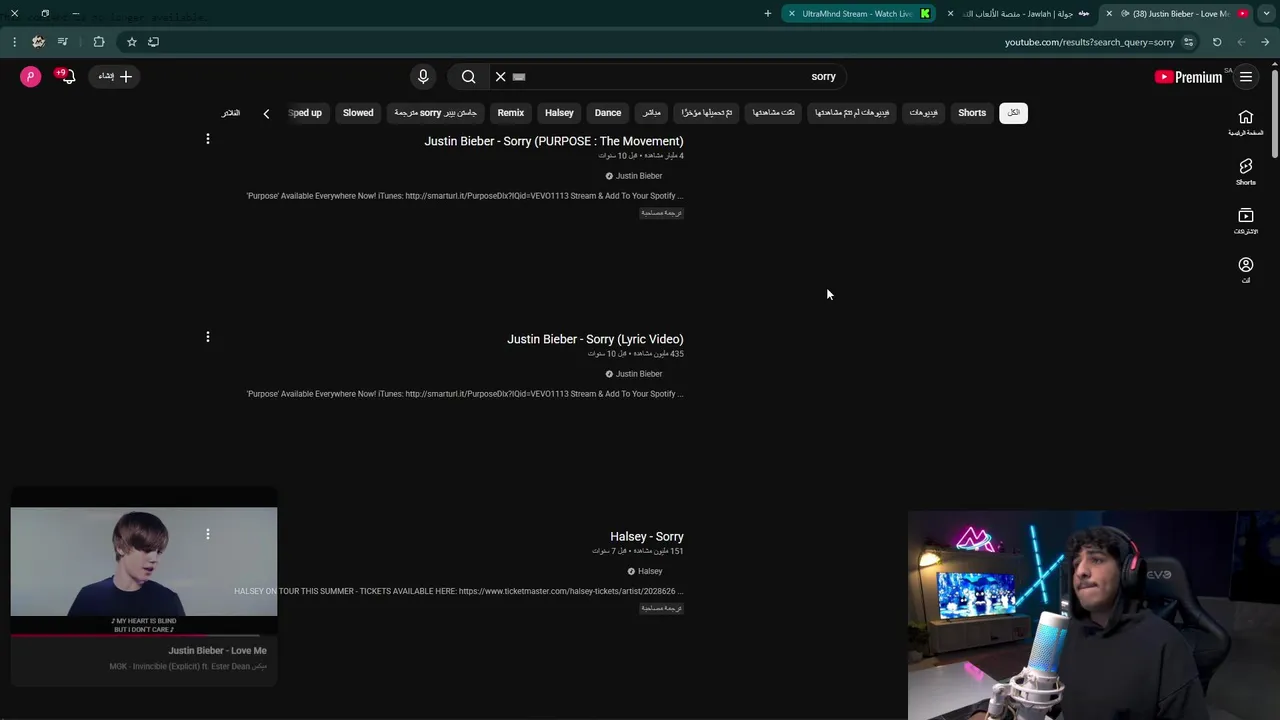This screenshot has width=1280, height=720.
Task: Open options for Sorry Lyric Video result
Action: click(x=208, y=337)
